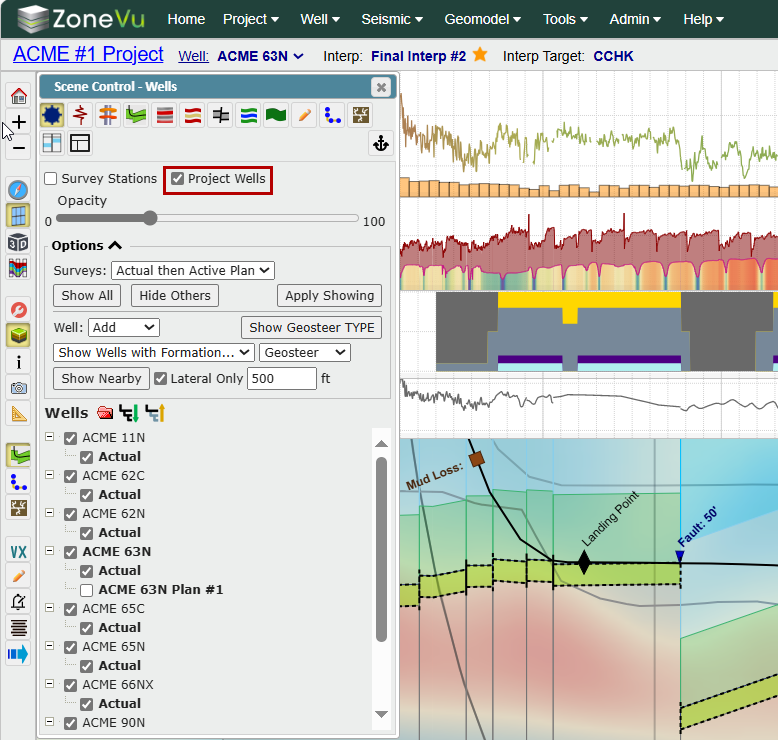
Task: Click the Opacity slider handle
Action: tap(149, 218)
